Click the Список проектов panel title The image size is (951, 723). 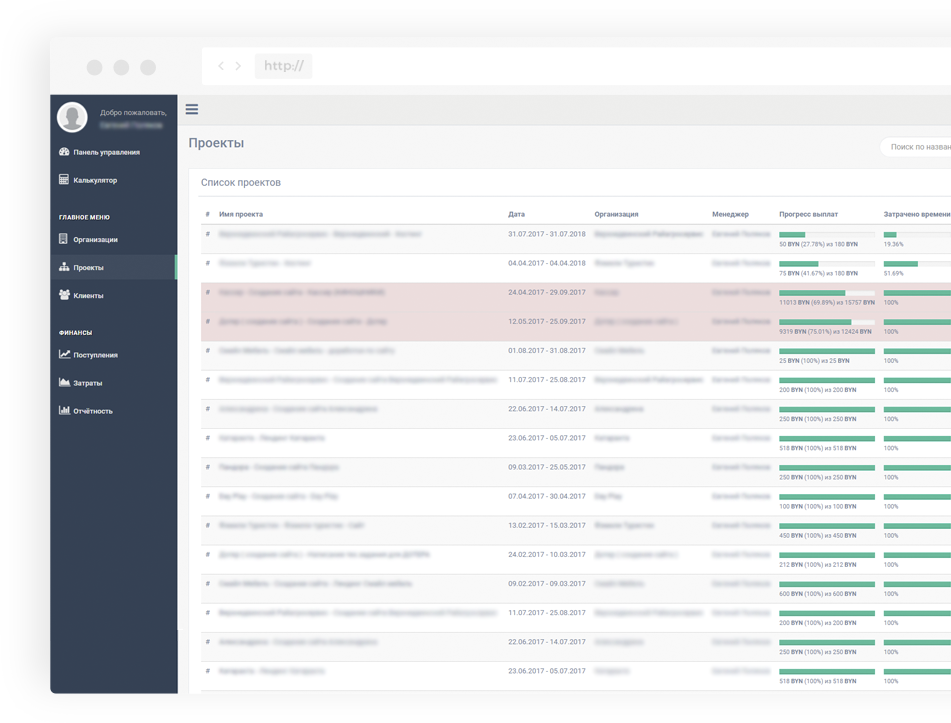pyautogui.click(x=241, y=183)
